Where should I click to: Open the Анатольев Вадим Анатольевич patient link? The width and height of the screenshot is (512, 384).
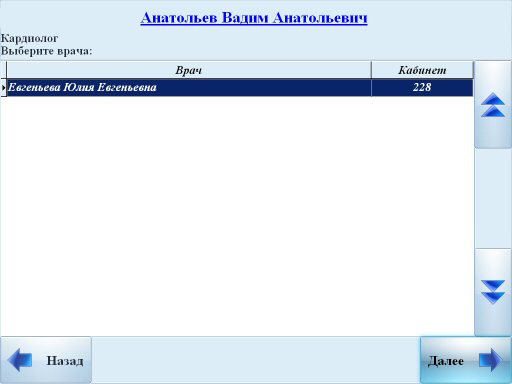pos(254,18)
